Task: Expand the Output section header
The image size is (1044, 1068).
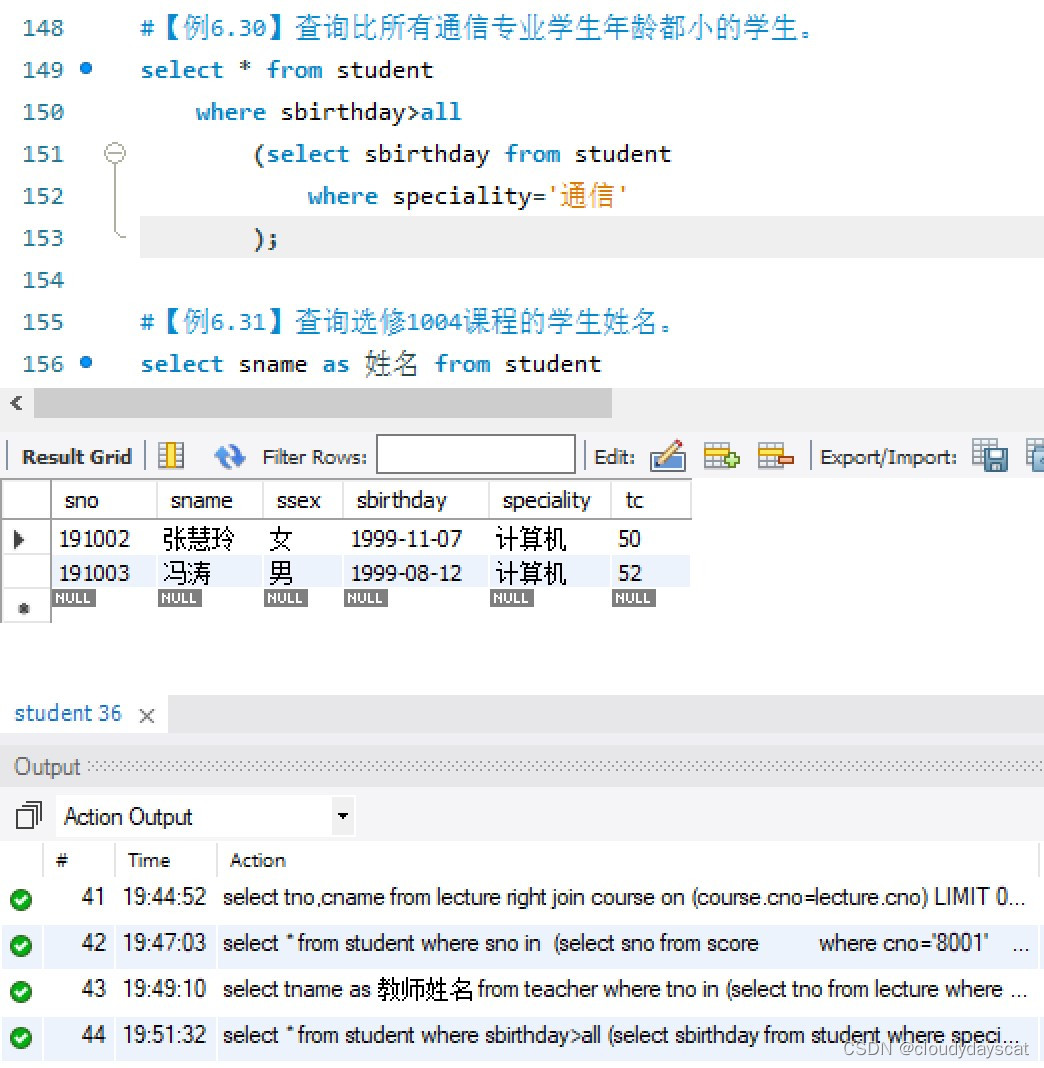Action: click(x=46, y=766)
